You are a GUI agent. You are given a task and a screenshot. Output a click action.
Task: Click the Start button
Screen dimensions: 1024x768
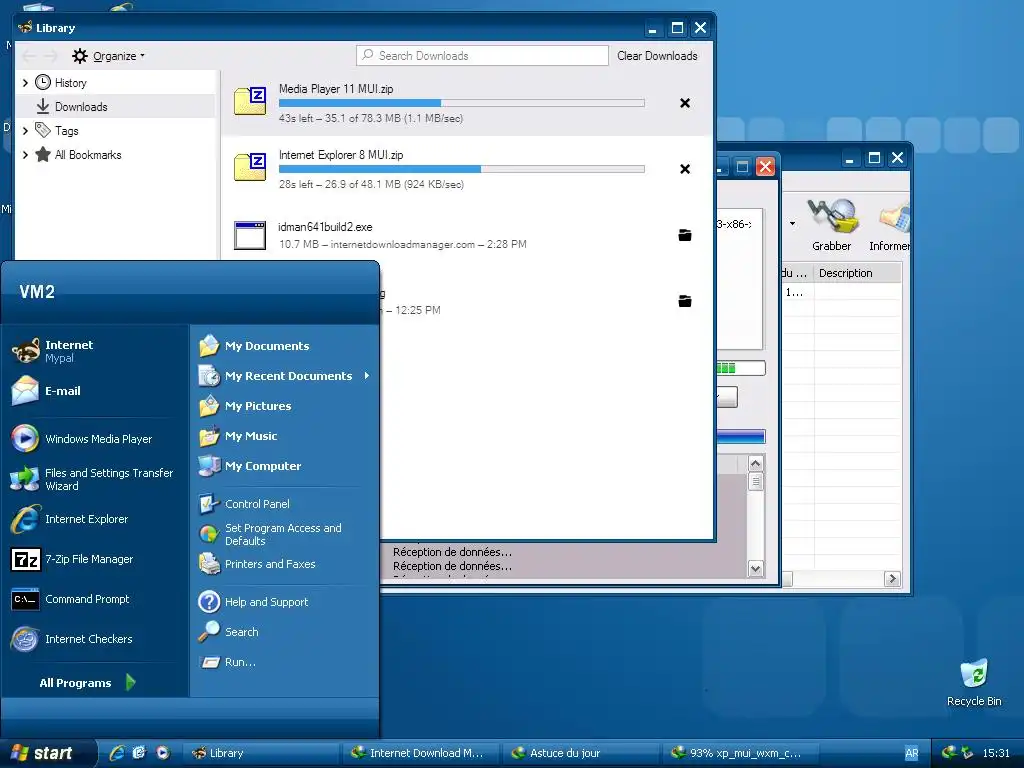(47, 753)
